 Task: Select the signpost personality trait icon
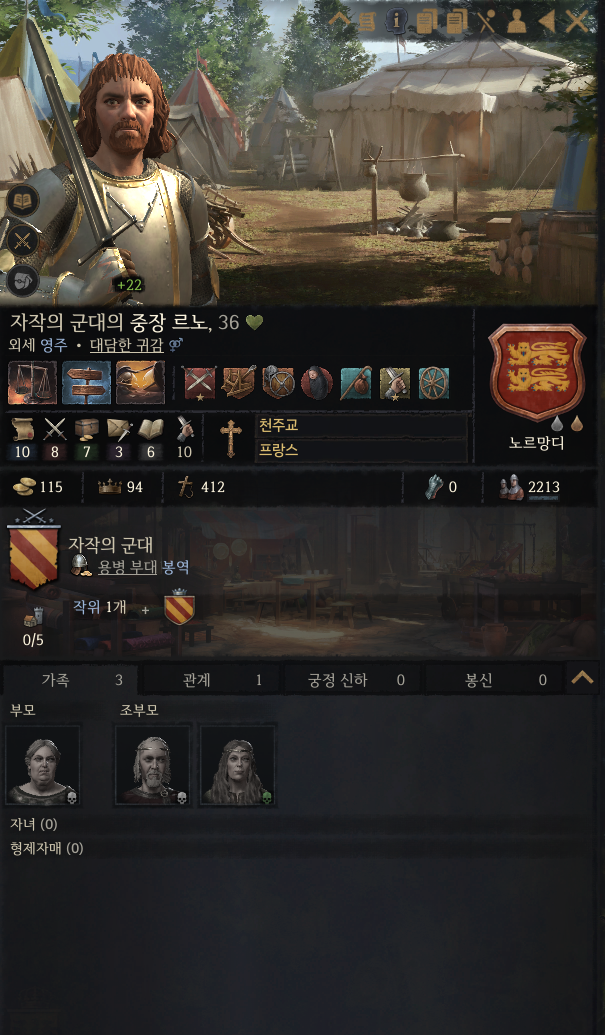click(86, 382)
